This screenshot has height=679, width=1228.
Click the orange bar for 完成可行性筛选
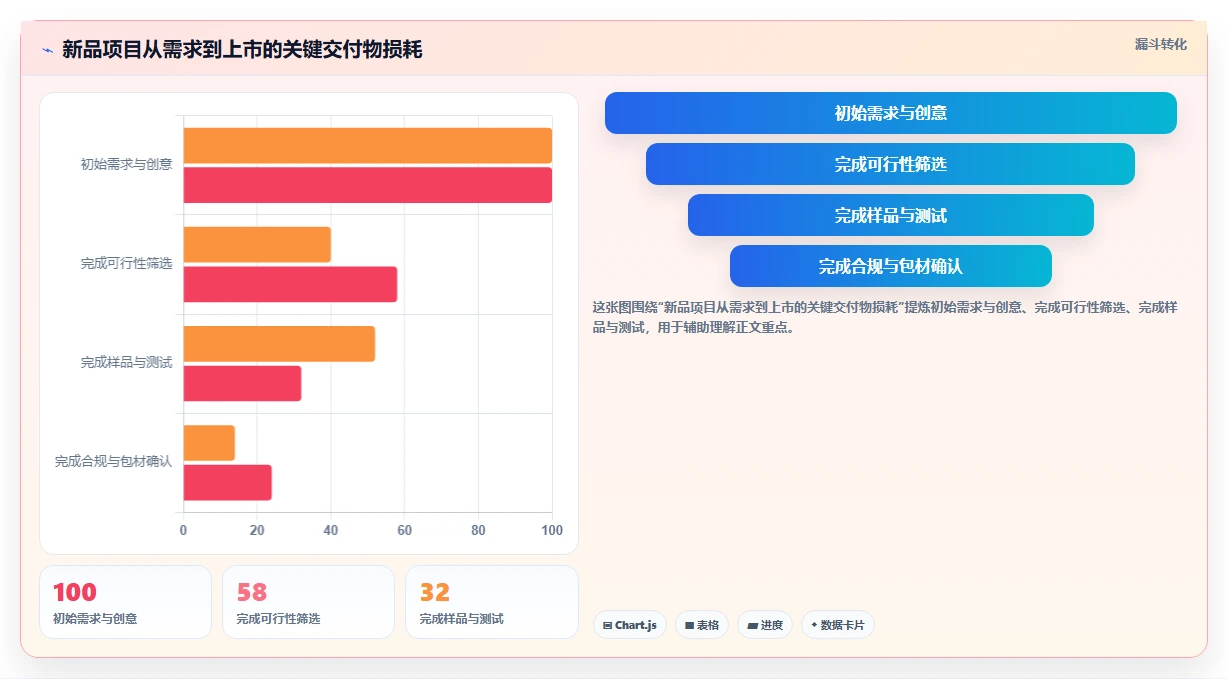(257, 245)
